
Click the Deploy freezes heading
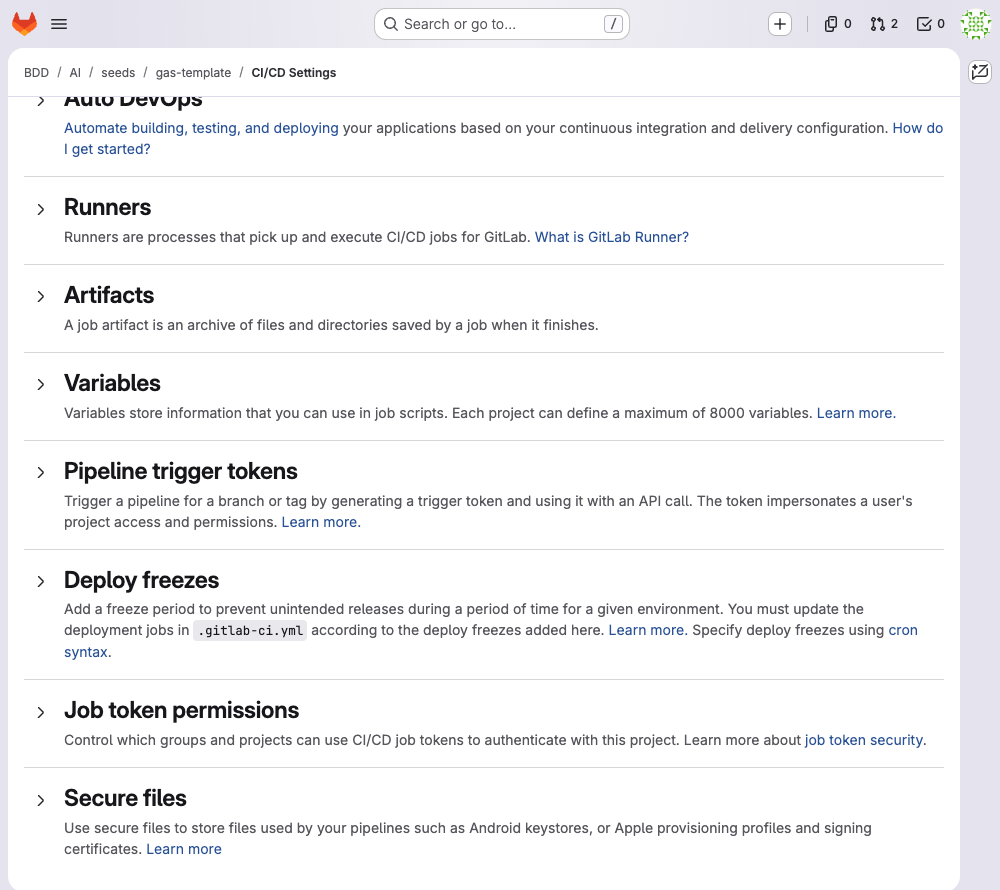(141, 580)
